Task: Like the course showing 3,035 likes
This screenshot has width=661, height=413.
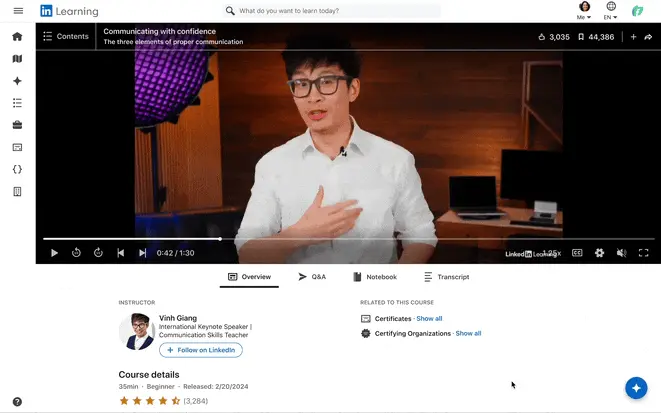Action: [554, 37]
